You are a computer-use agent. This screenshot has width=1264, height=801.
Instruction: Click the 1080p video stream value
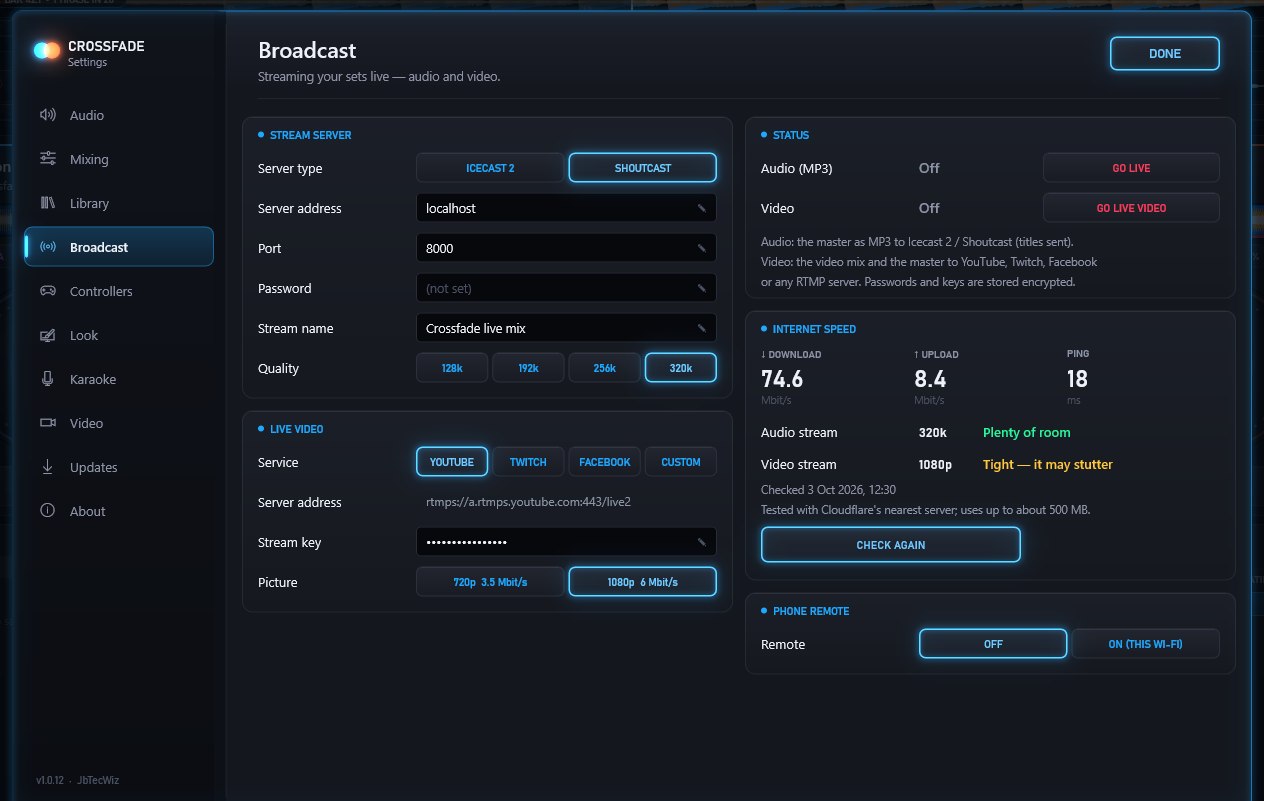coord(935,465)
